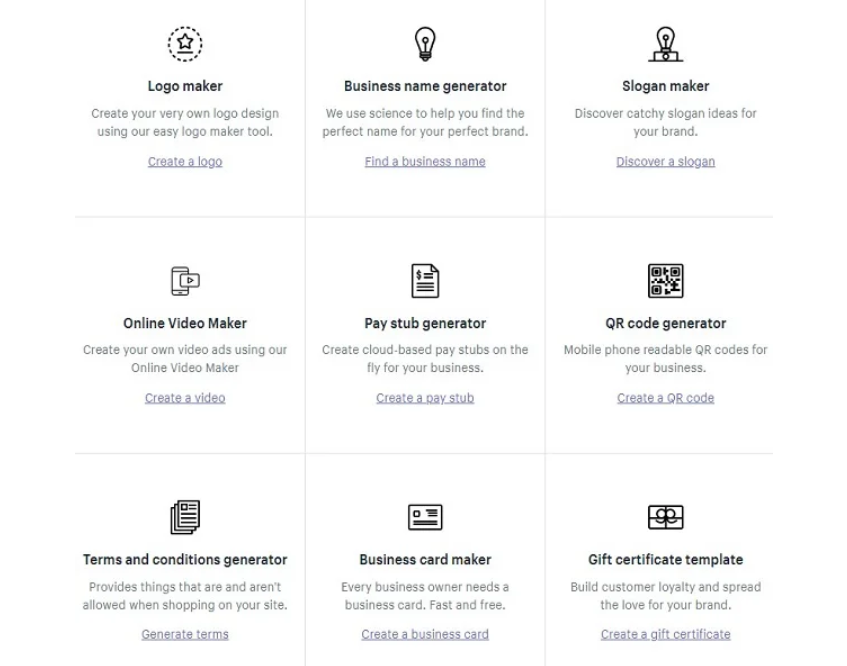Click the QR code generator heading
847x666 pixels.
coord(666,323)
